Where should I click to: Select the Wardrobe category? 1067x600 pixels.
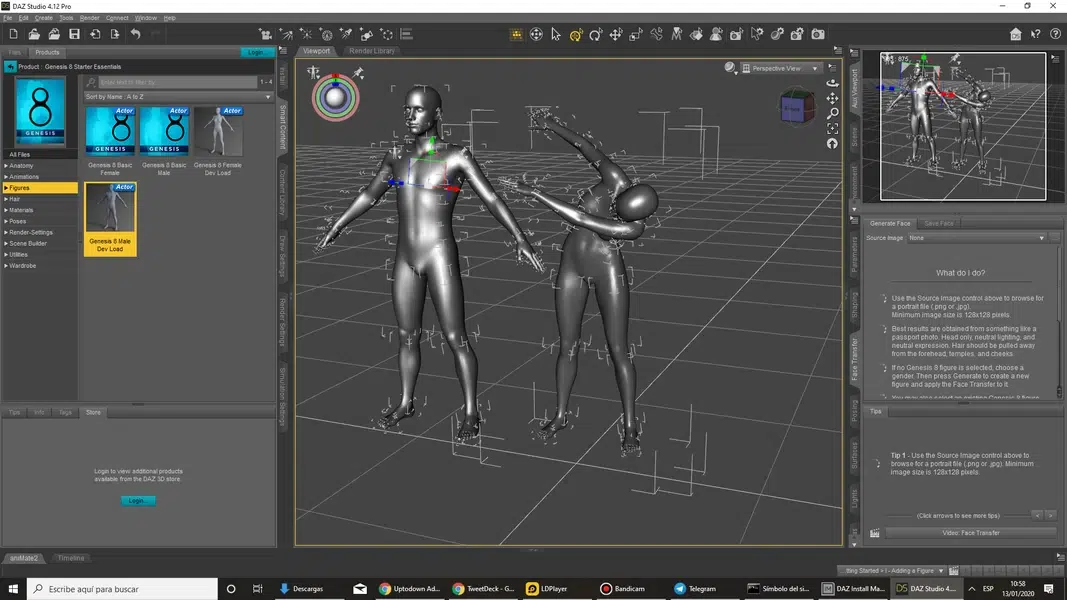(x=22, y=266)
